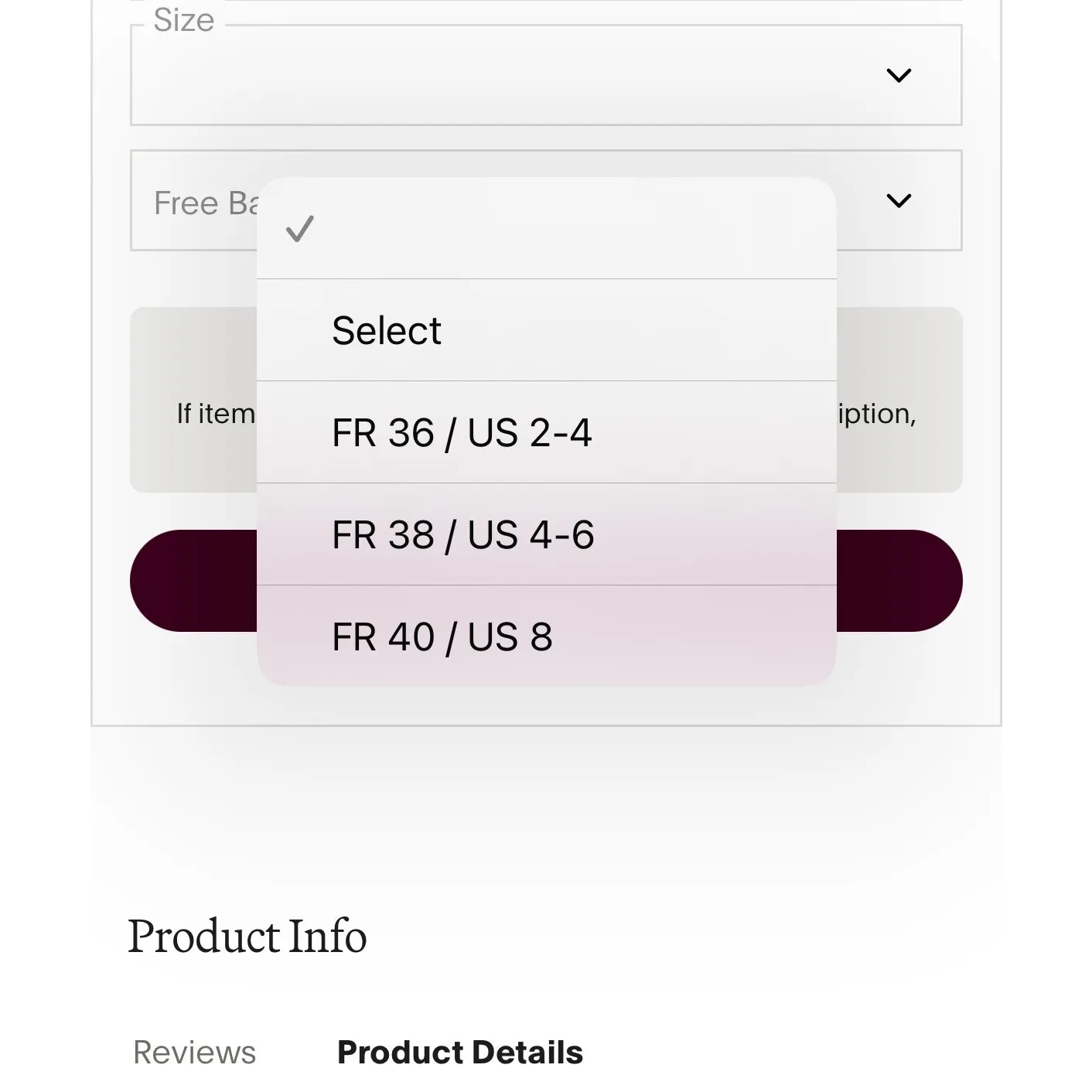Choose the "Select" placeholder option
The height and width of the screenshot is (1092, 1092).
(387, 330)
